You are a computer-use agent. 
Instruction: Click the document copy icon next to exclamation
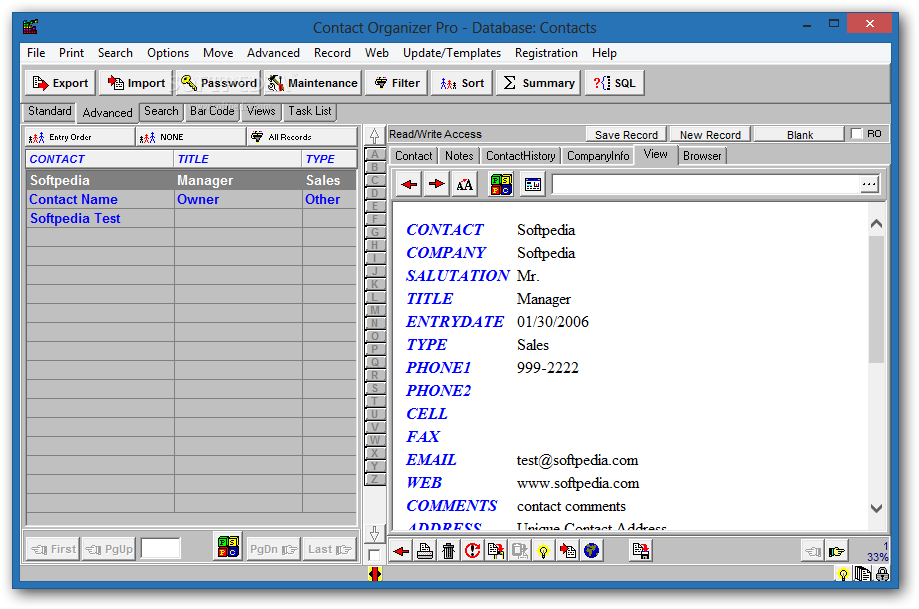[496, 551]
